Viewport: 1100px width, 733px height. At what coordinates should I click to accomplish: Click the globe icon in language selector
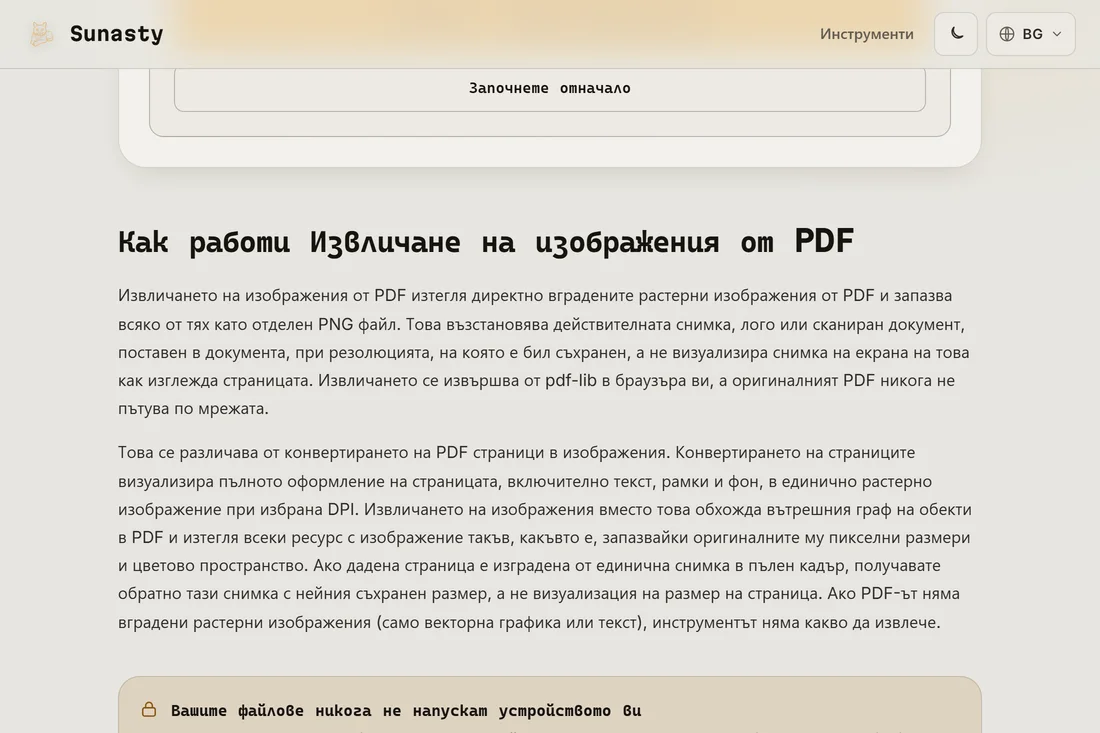point(1007,34)
